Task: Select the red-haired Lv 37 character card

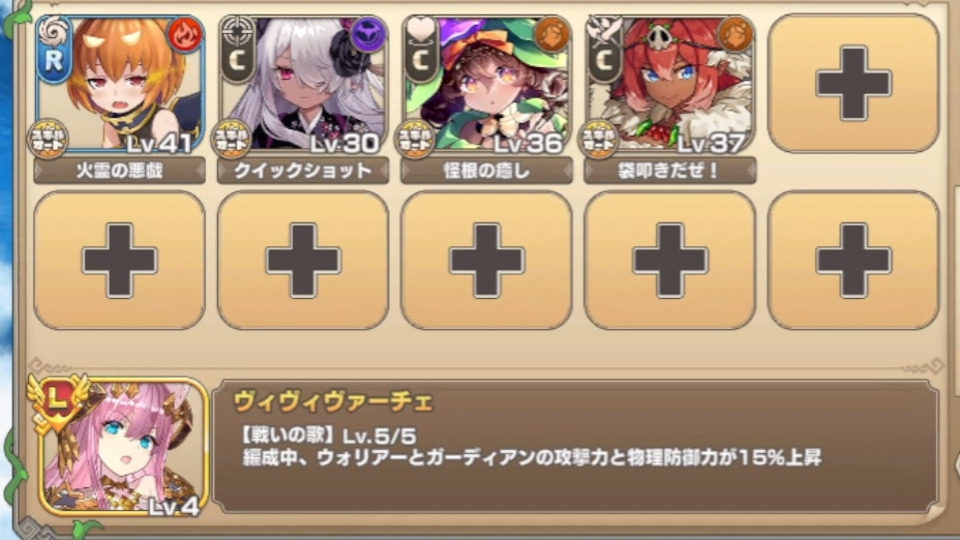Action: point(670,84)
